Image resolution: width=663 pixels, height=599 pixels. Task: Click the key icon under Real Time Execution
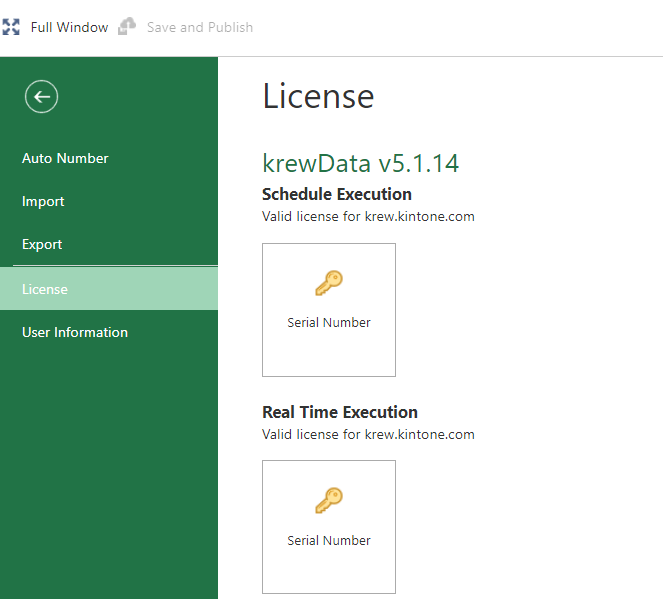[329, 501]
